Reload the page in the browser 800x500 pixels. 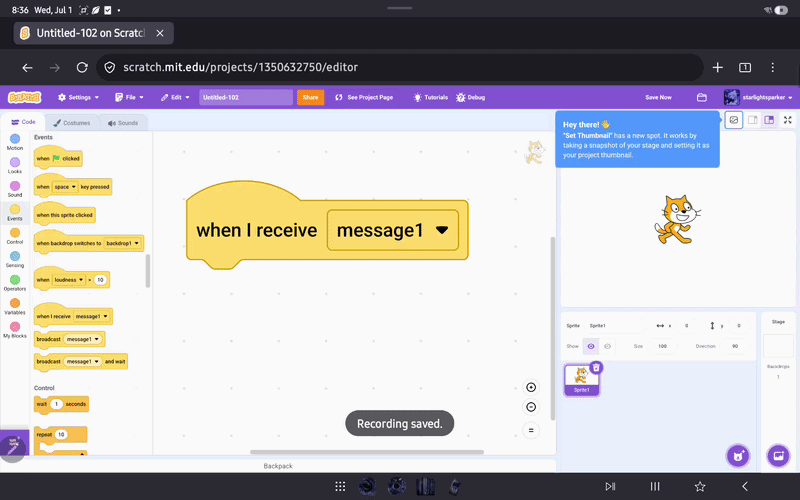(x=82, y=67)
